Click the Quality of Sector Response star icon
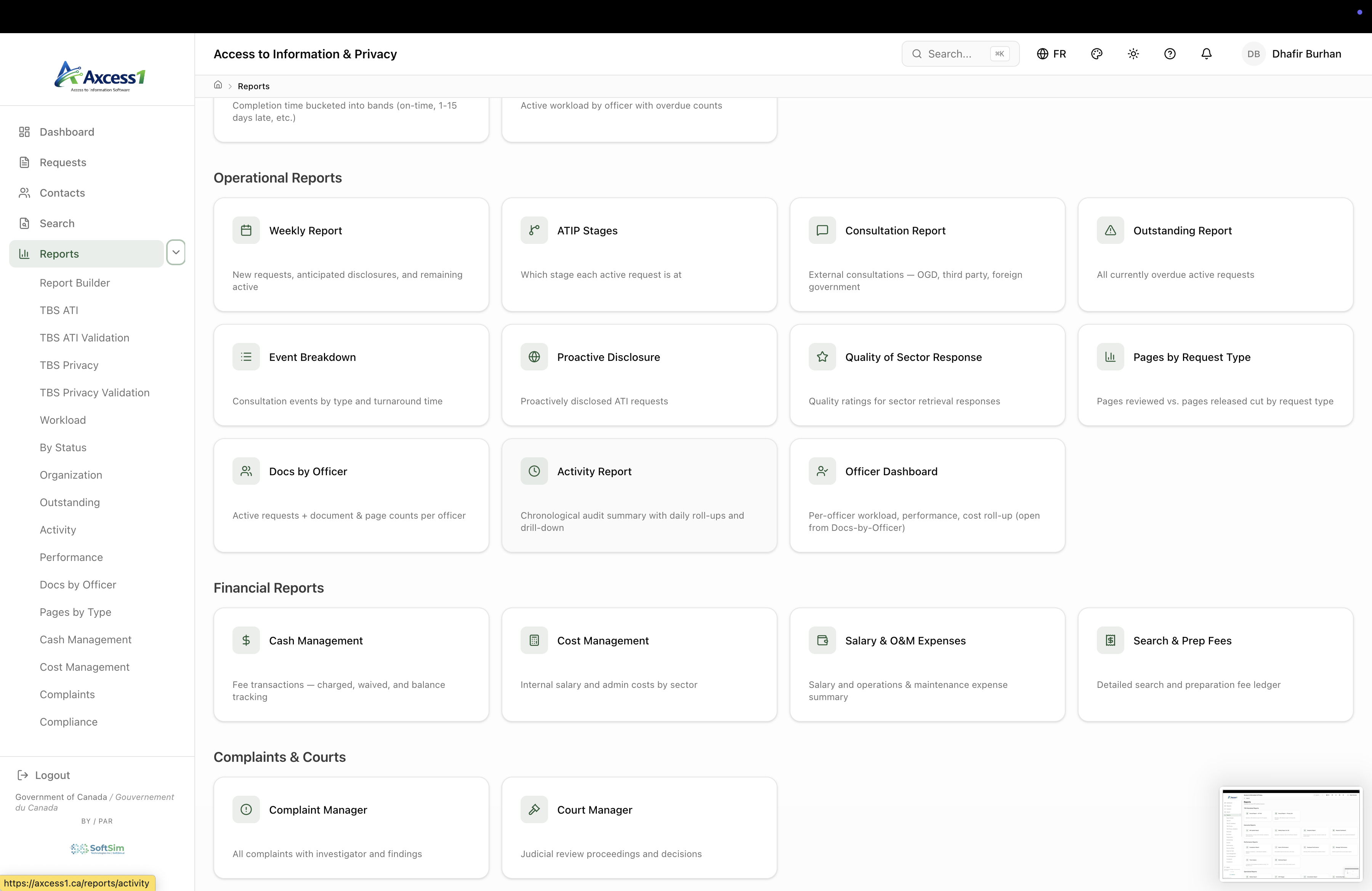The width and height of the screenshot is (1372, 891). tap(822, 357)
